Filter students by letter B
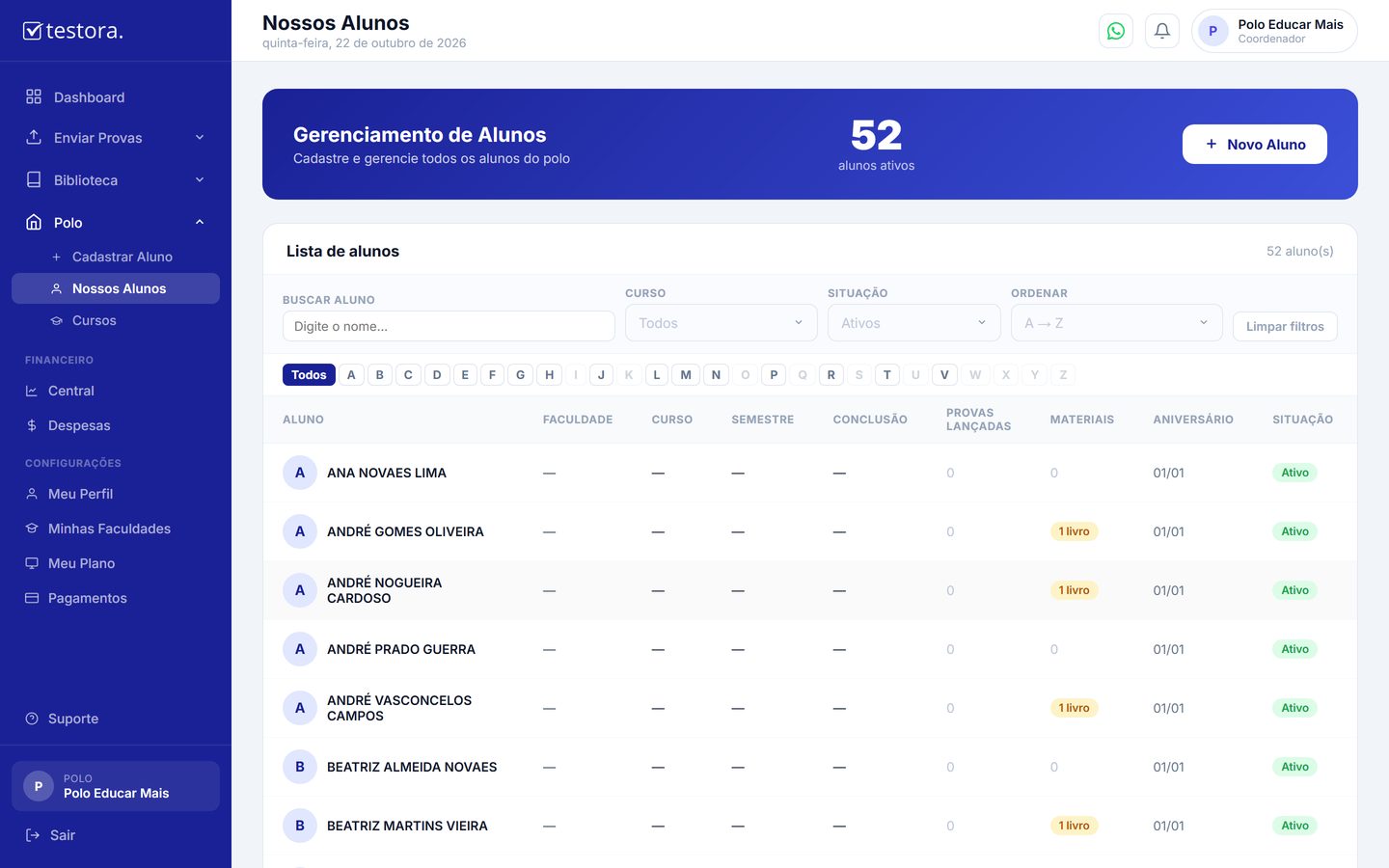This screenshot has height=868, width=1389. coord(379,374)
